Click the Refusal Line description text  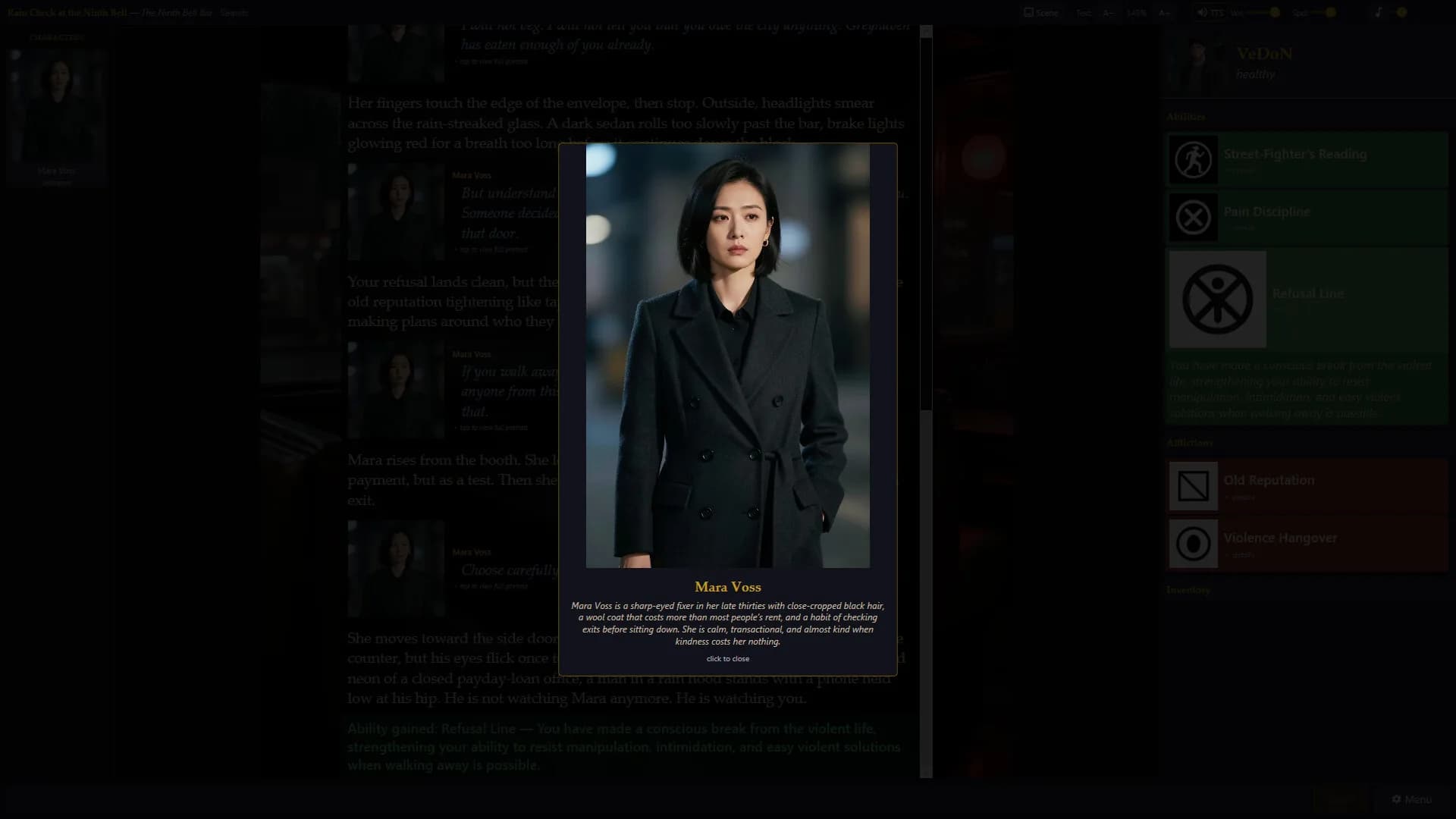1301,389
